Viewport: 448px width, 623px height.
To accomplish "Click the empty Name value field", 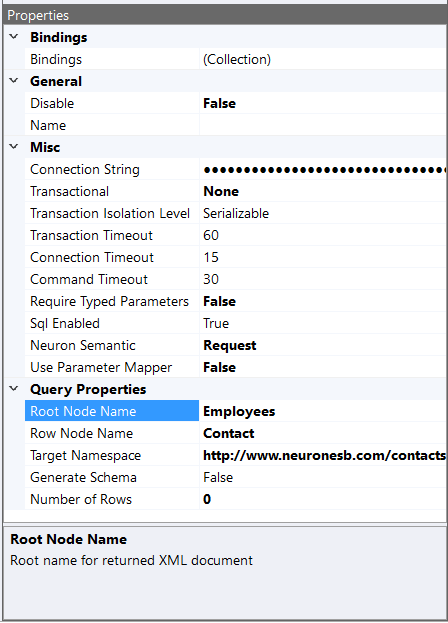I will point(323,125).
